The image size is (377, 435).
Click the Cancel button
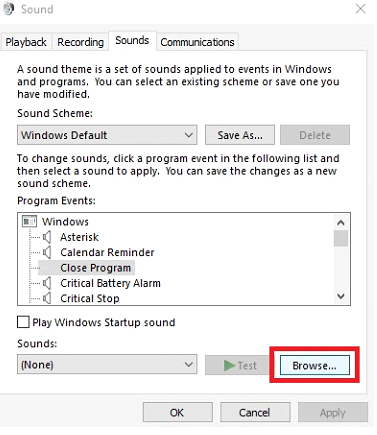coord(255,412)
